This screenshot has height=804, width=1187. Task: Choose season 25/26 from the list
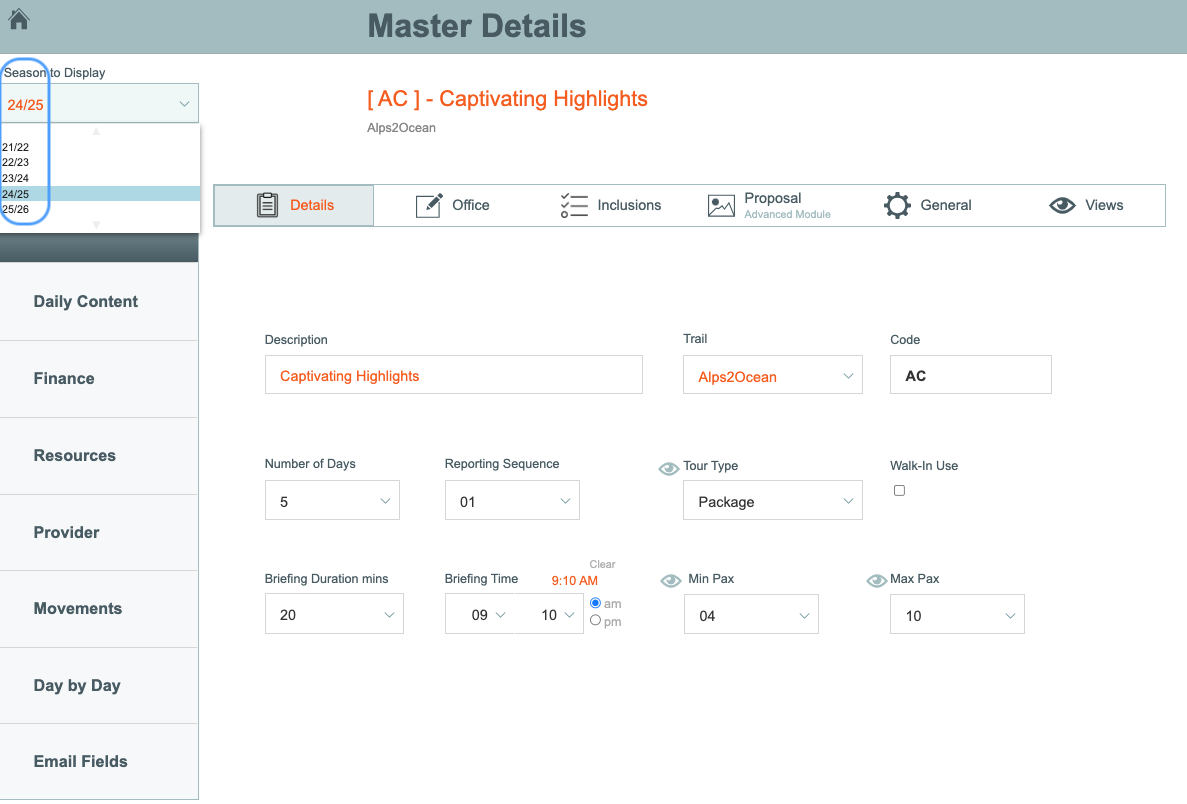click(x=99, y=209)
